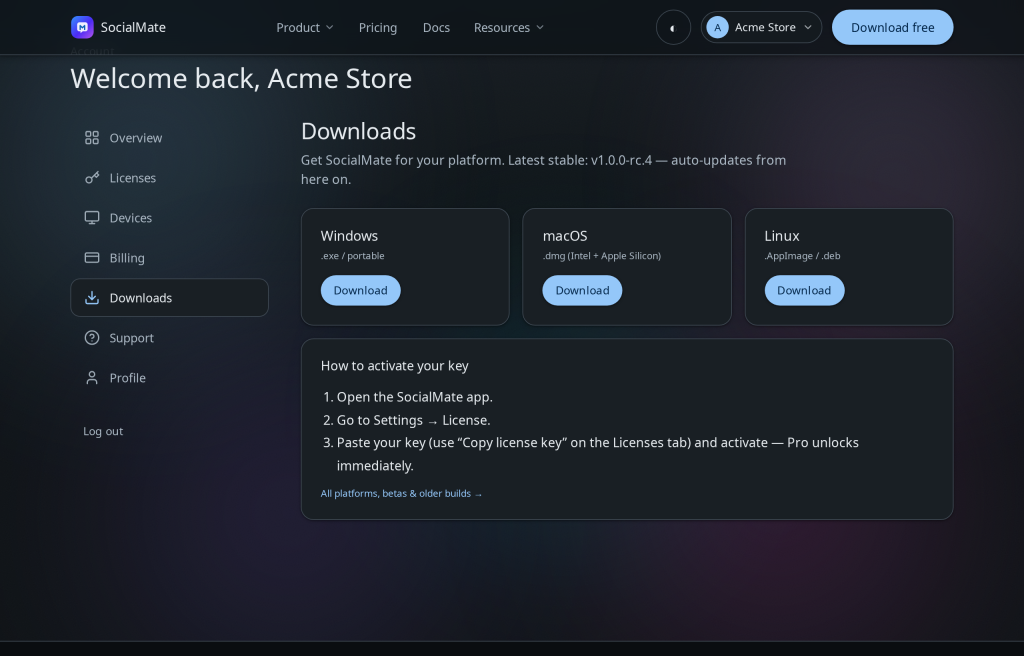1024x656 pixels.
Task: Open the Billing section
Action: [169, 257]
